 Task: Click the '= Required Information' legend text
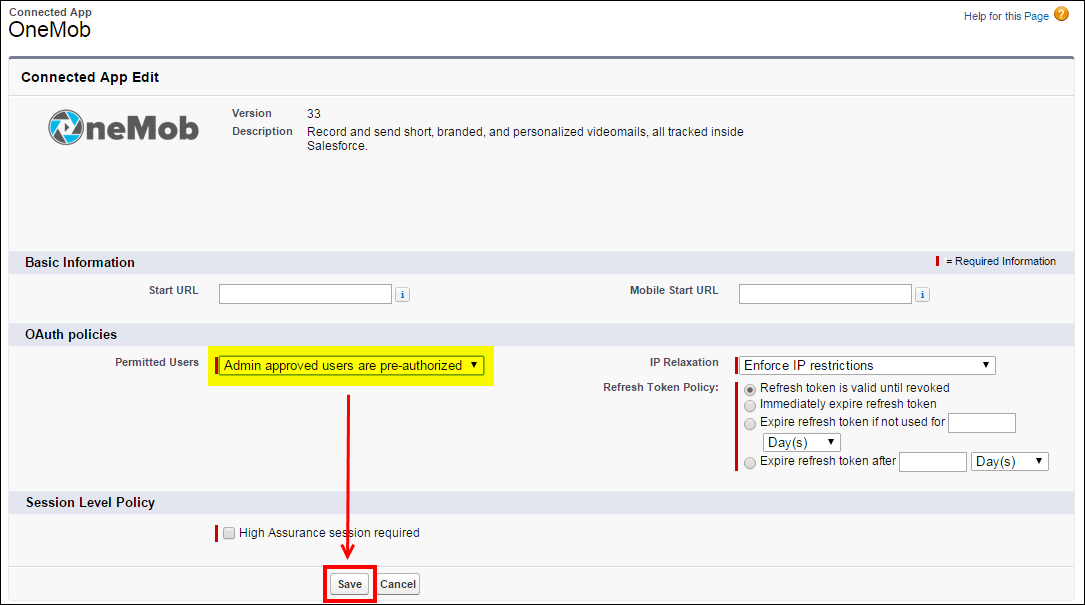coord(1001,261)
